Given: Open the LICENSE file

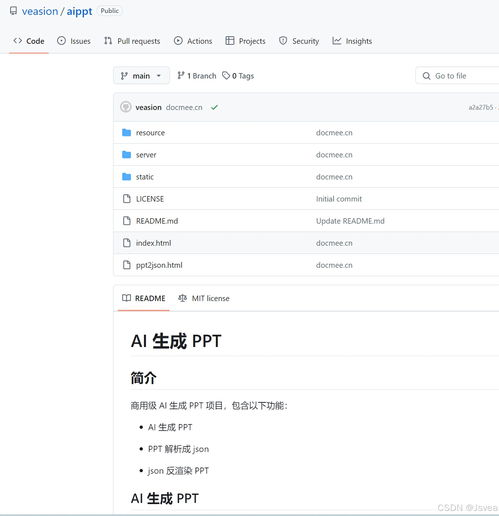Looking at the screenshot, I should click(x=150, y=199).
